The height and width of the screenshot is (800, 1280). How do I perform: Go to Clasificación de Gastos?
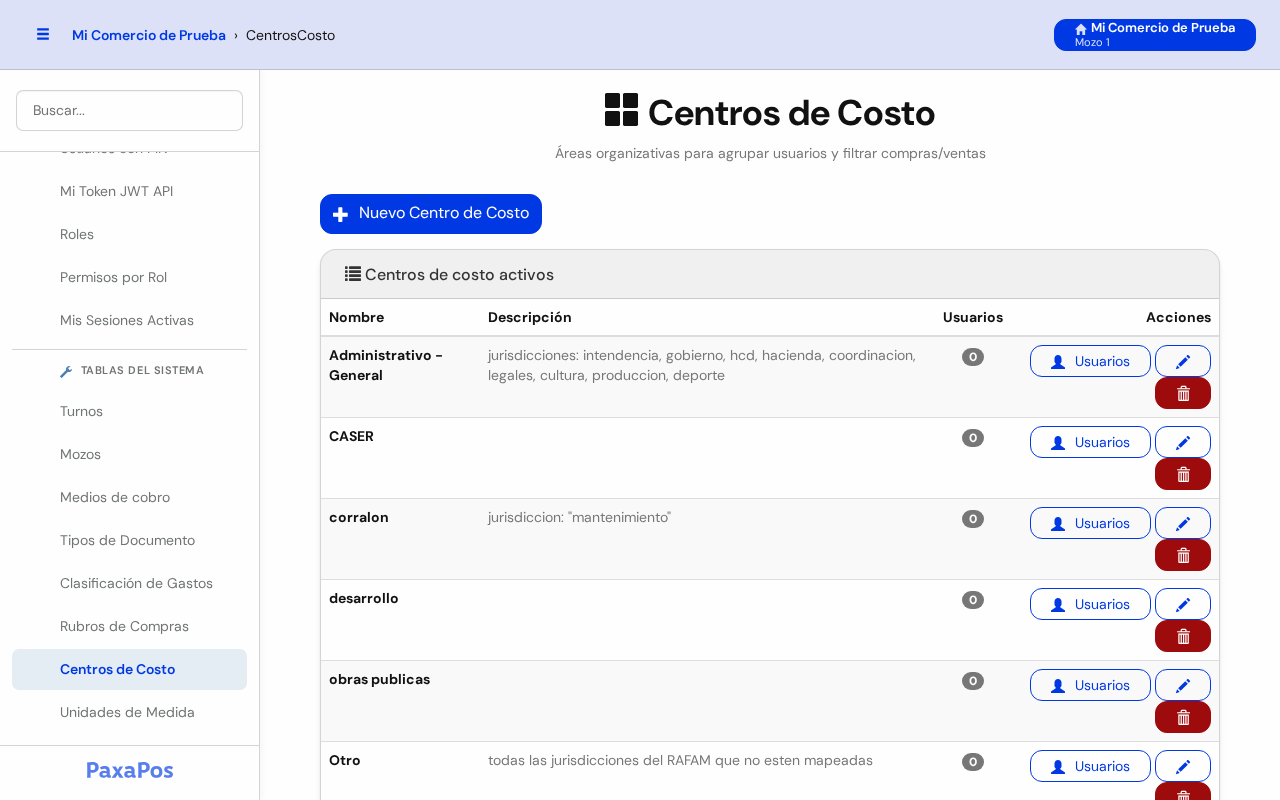click(129, 583)
